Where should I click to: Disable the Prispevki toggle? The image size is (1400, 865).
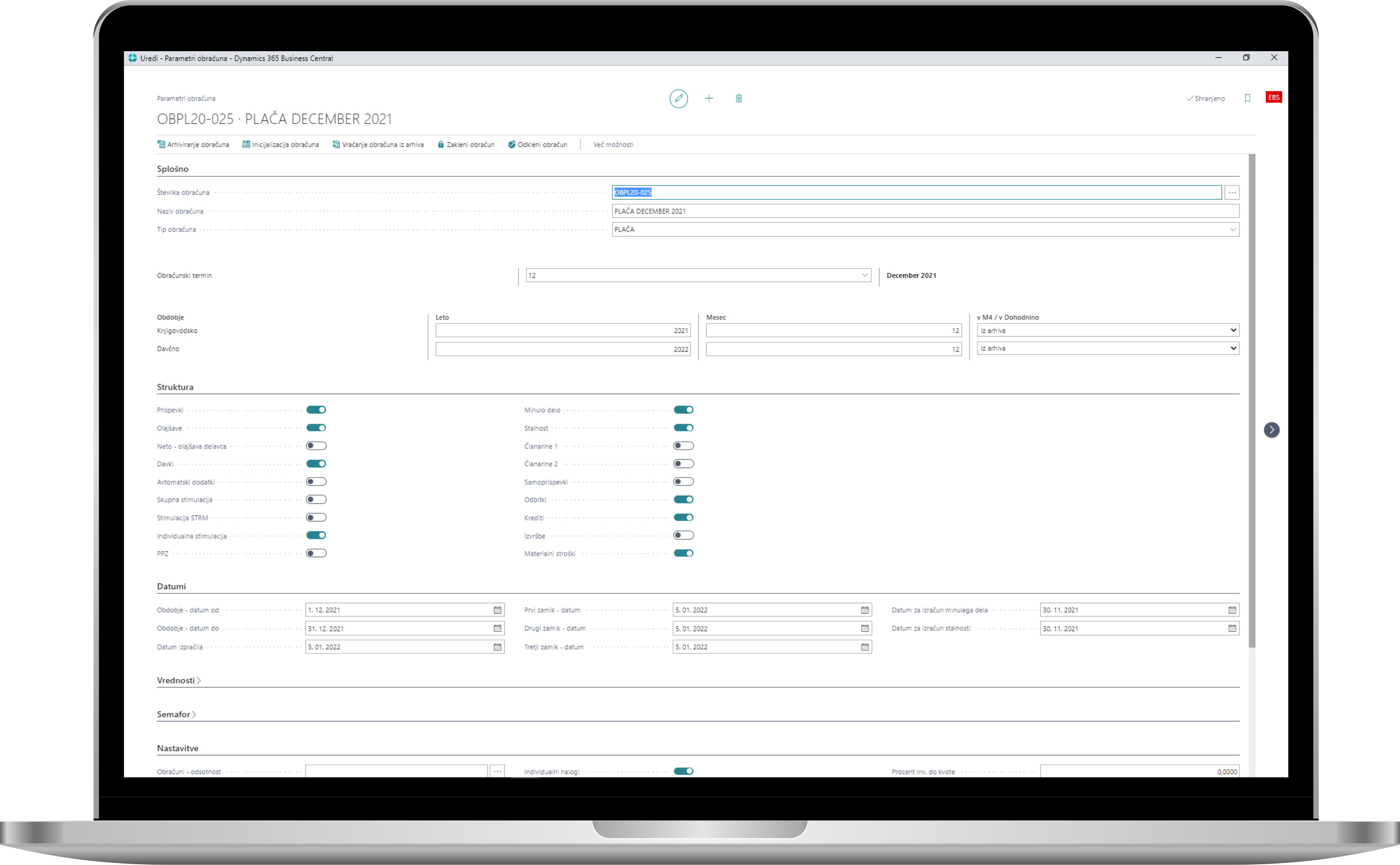pyautogui.click(x=316, y=409)
